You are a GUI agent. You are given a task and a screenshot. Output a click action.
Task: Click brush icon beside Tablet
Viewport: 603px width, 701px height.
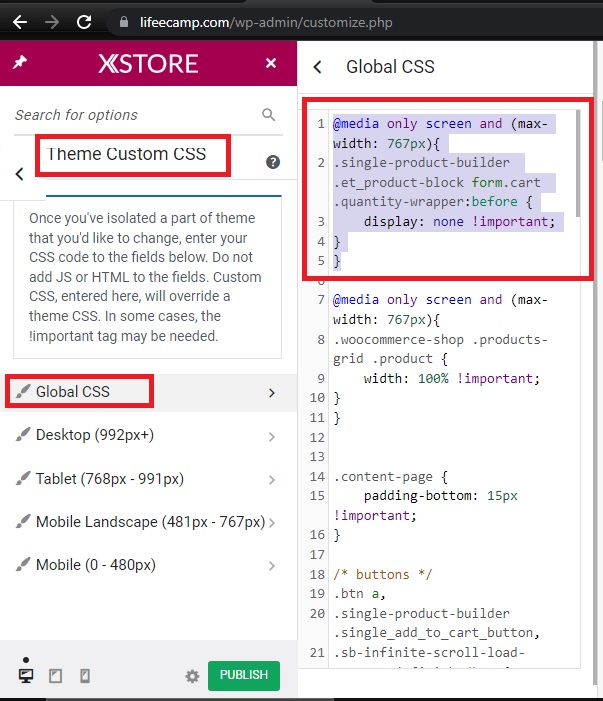(23, 478)
